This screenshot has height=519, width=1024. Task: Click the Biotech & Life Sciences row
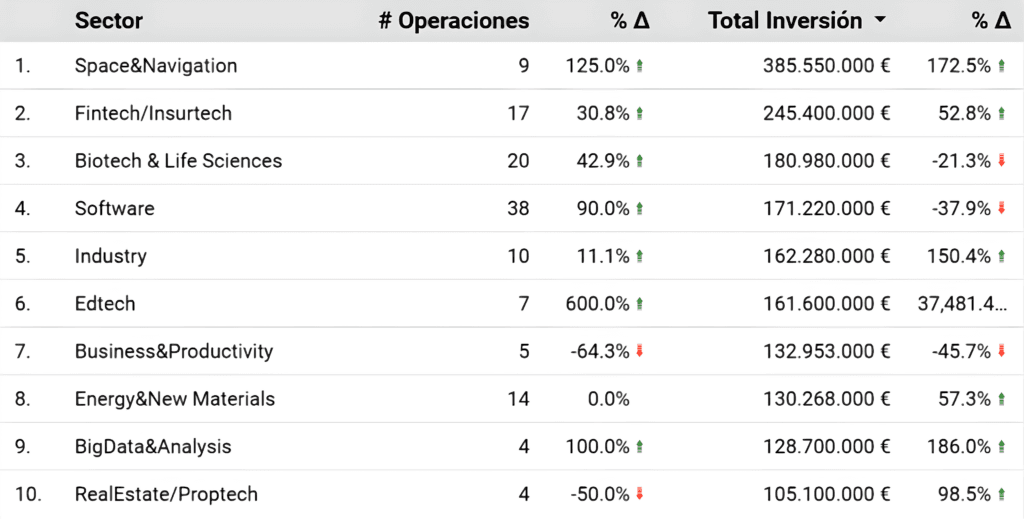tap(512, 161)
